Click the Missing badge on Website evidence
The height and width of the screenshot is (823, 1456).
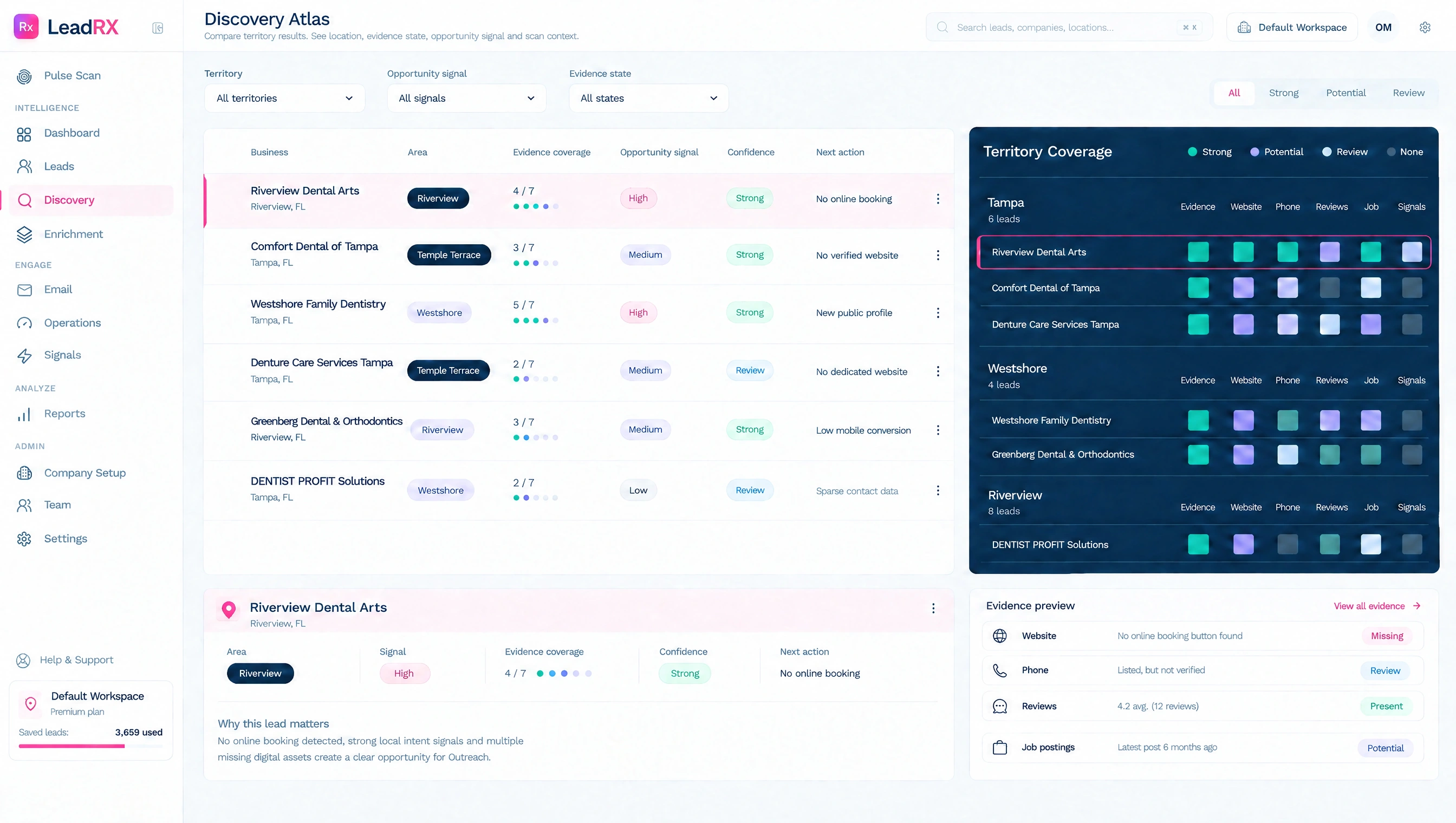pos(1387,636)
